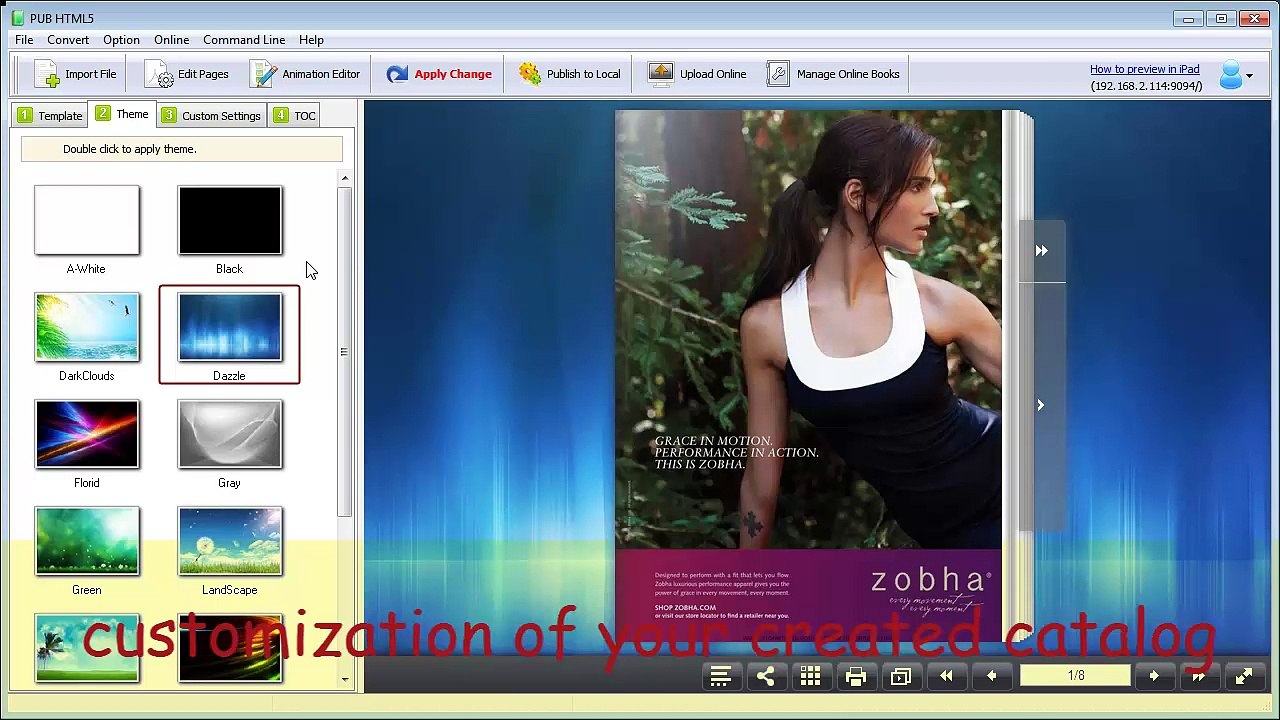Image resolution: width=1280 pixels, height=720 pixels.
Task: Click the print icon in the viewer bar
Action: coord(855,677)
